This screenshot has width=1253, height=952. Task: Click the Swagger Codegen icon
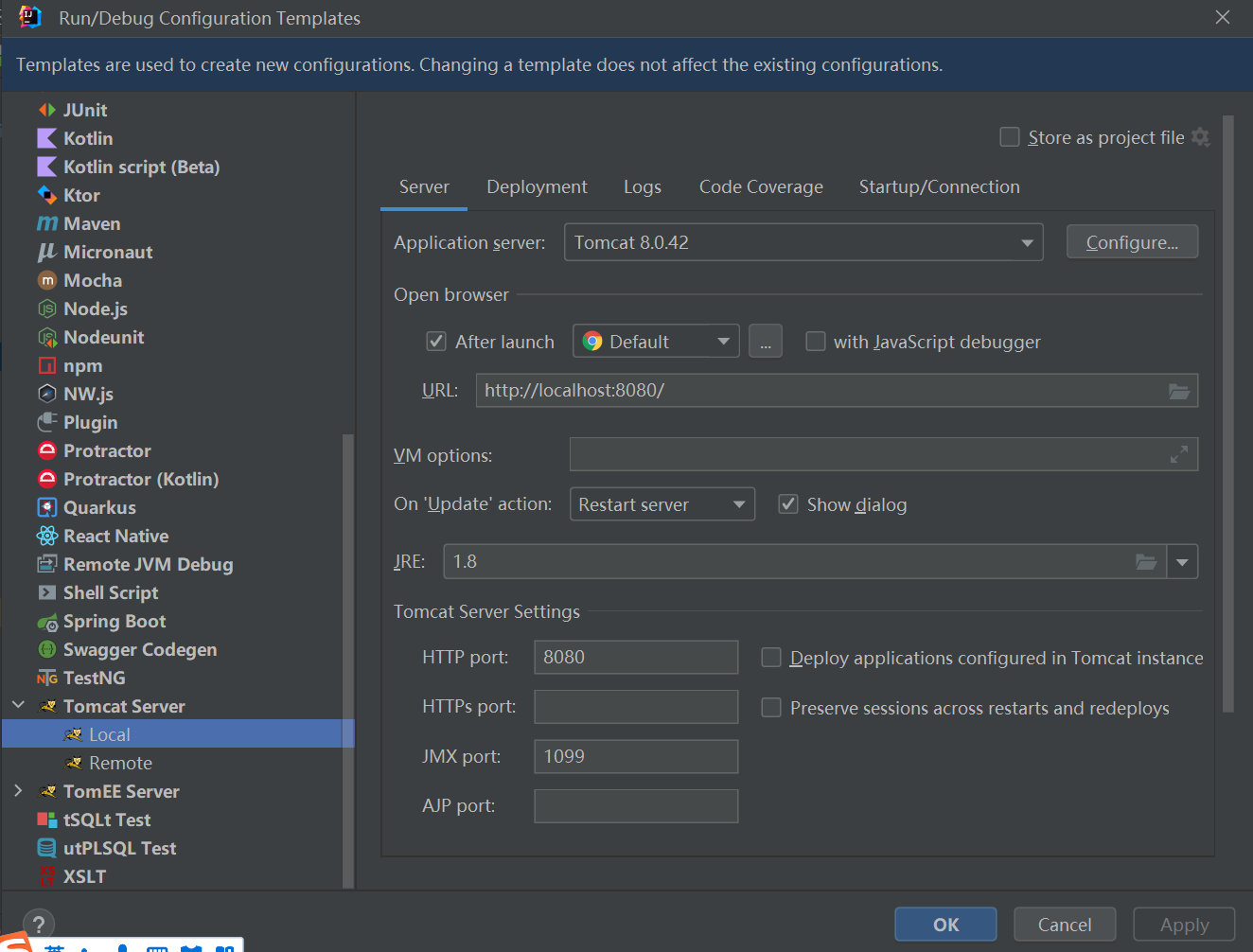(x=47, y=649)
